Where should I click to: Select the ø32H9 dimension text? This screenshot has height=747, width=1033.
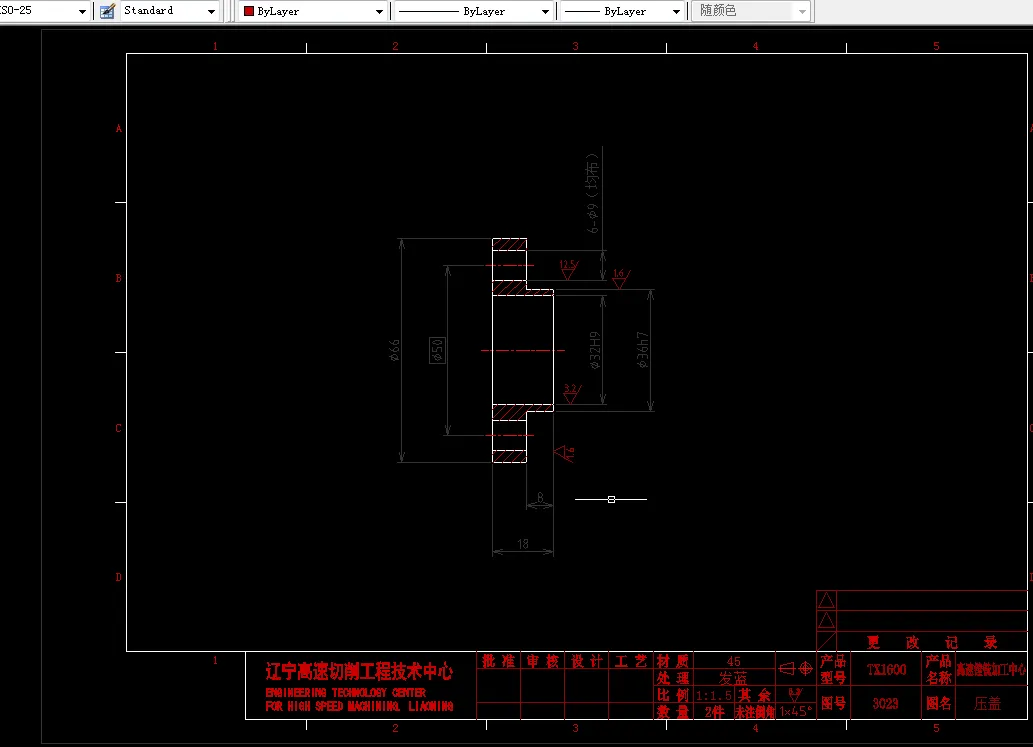(x=595, y=350)
